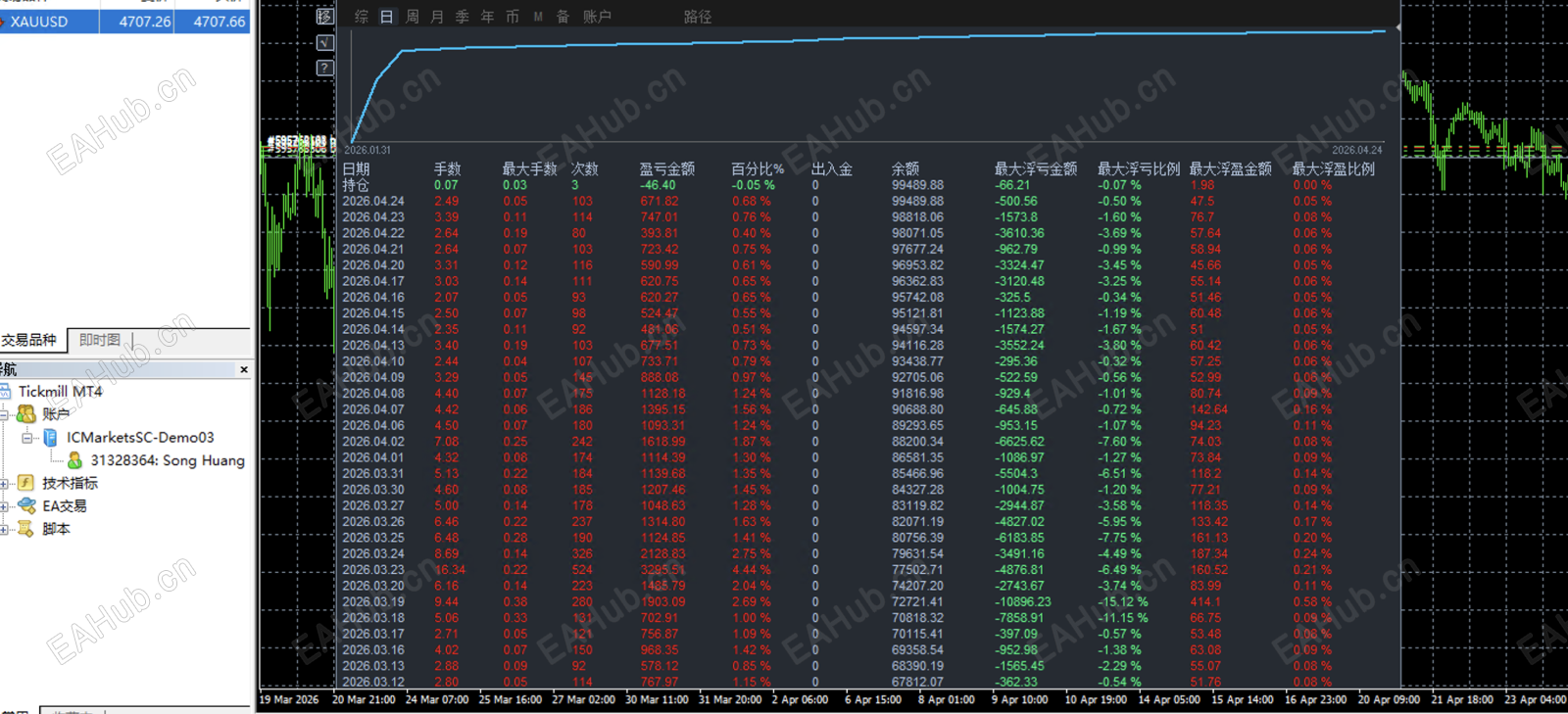Viewport: 1568px width, 714px height.
Task: Select the 年 yearly period tab
Action: [487, 17]
